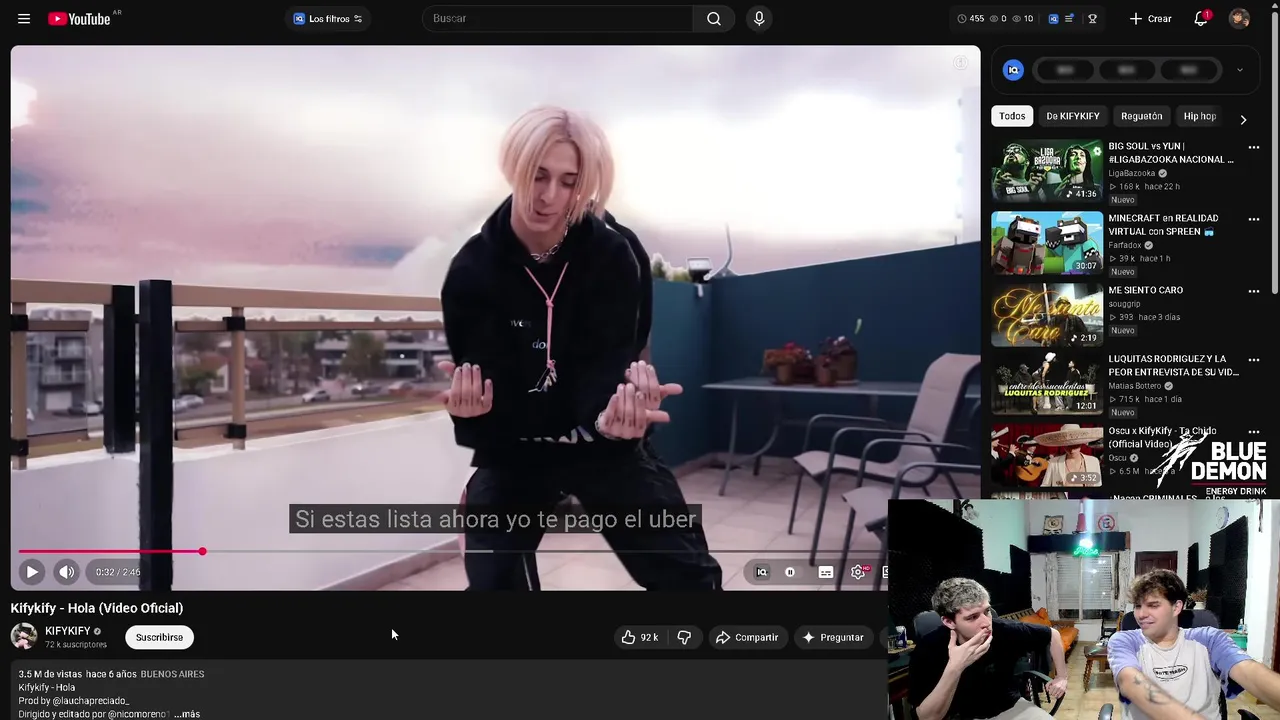This screenshot has width=1280, height=720.
Task: Dislike the video
Action: [x=684, y=637]
